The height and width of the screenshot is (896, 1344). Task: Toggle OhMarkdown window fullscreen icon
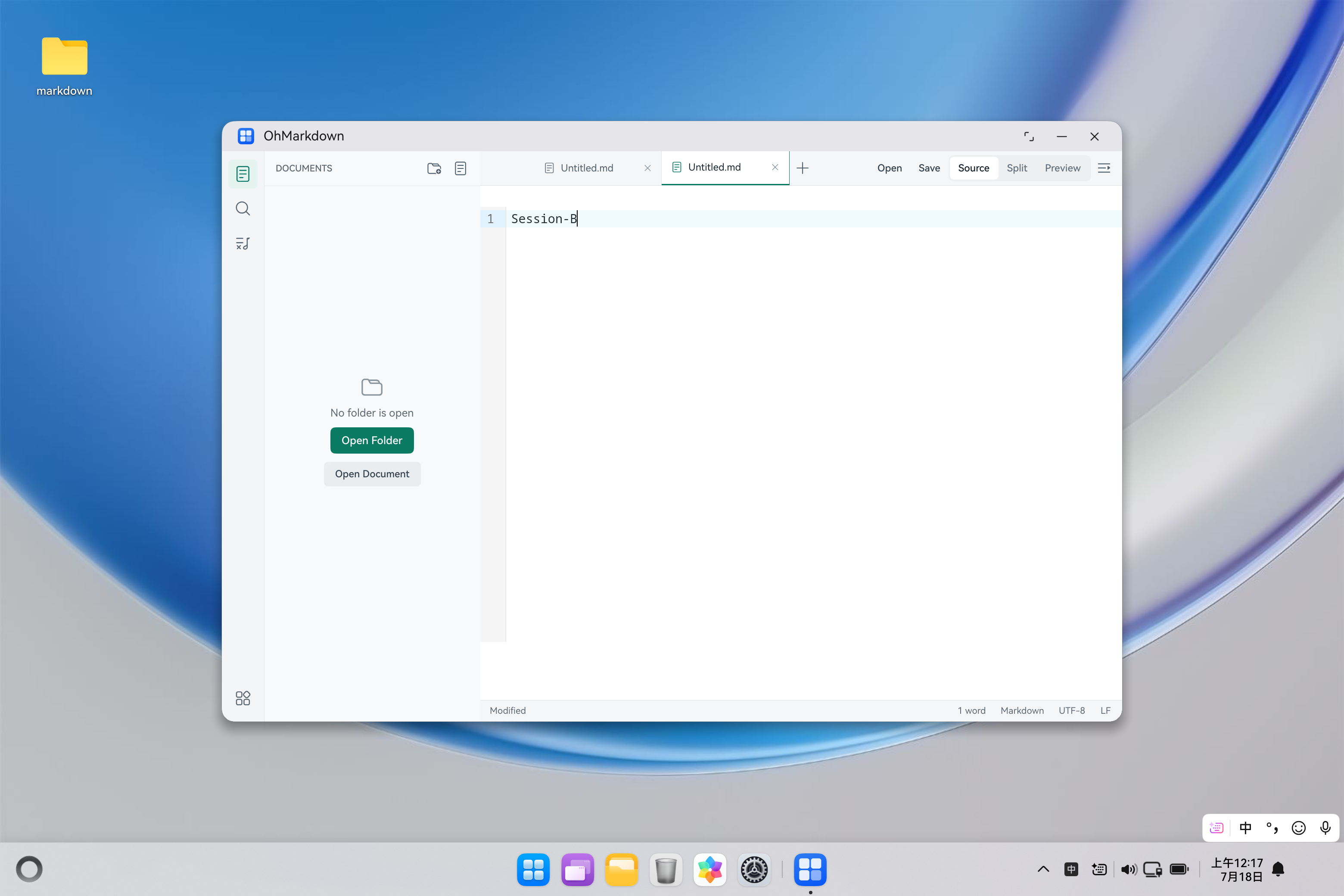1029,137
